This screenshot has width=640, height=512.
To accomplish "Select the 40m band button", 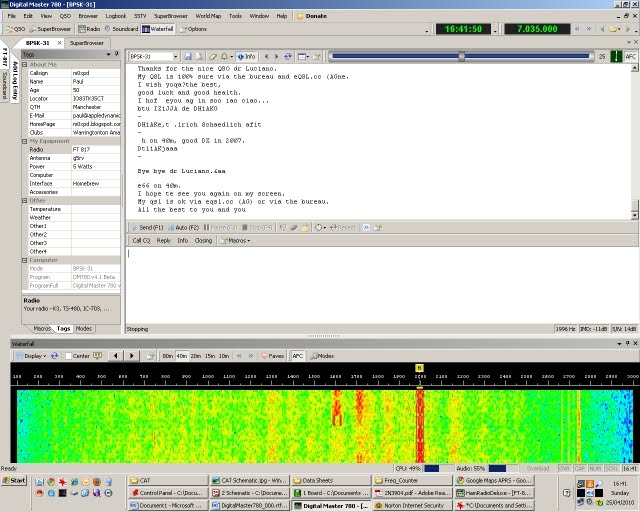I will point(182,356).
